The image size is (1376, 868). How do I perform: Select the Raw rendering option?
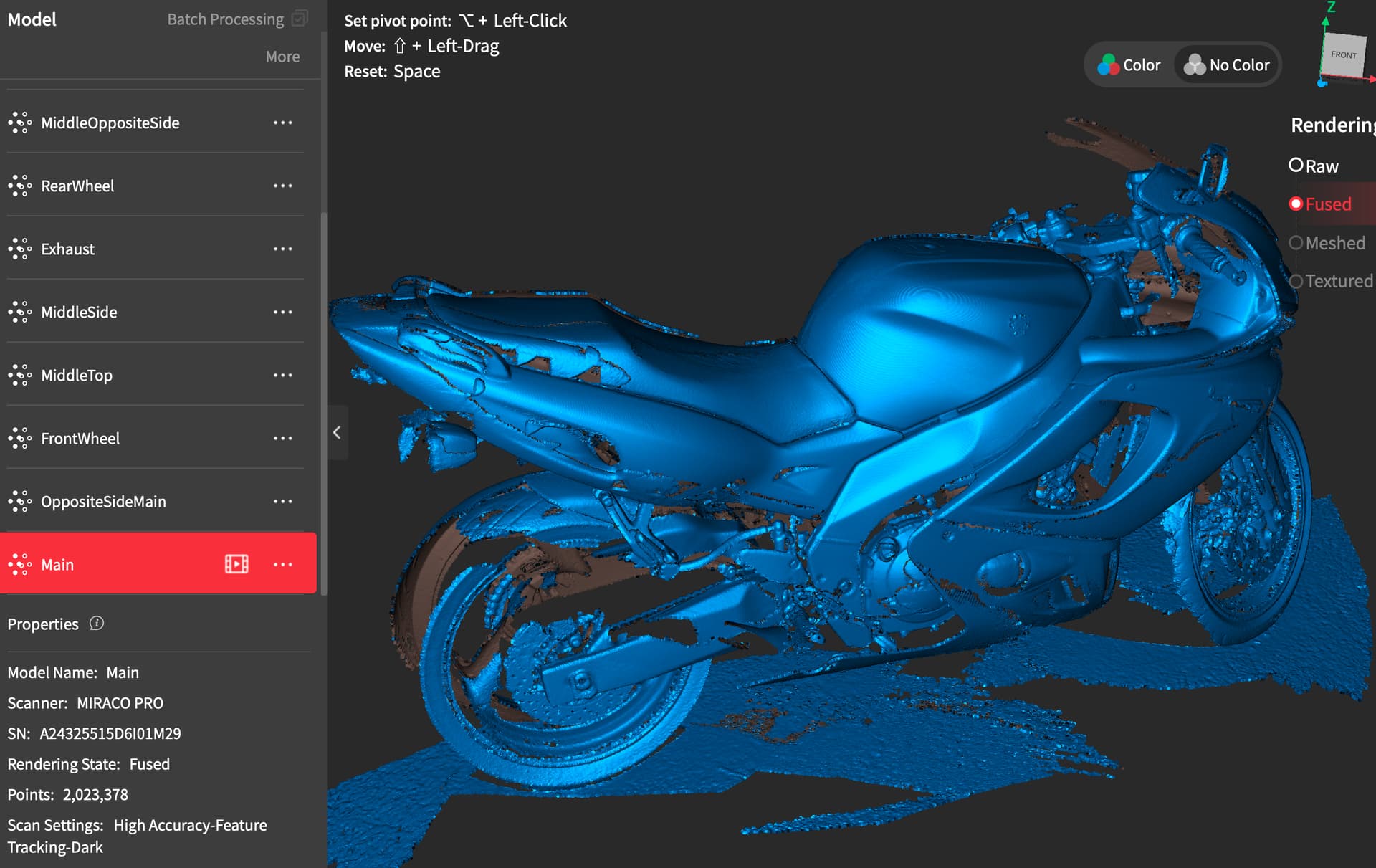pos(1296,166)
